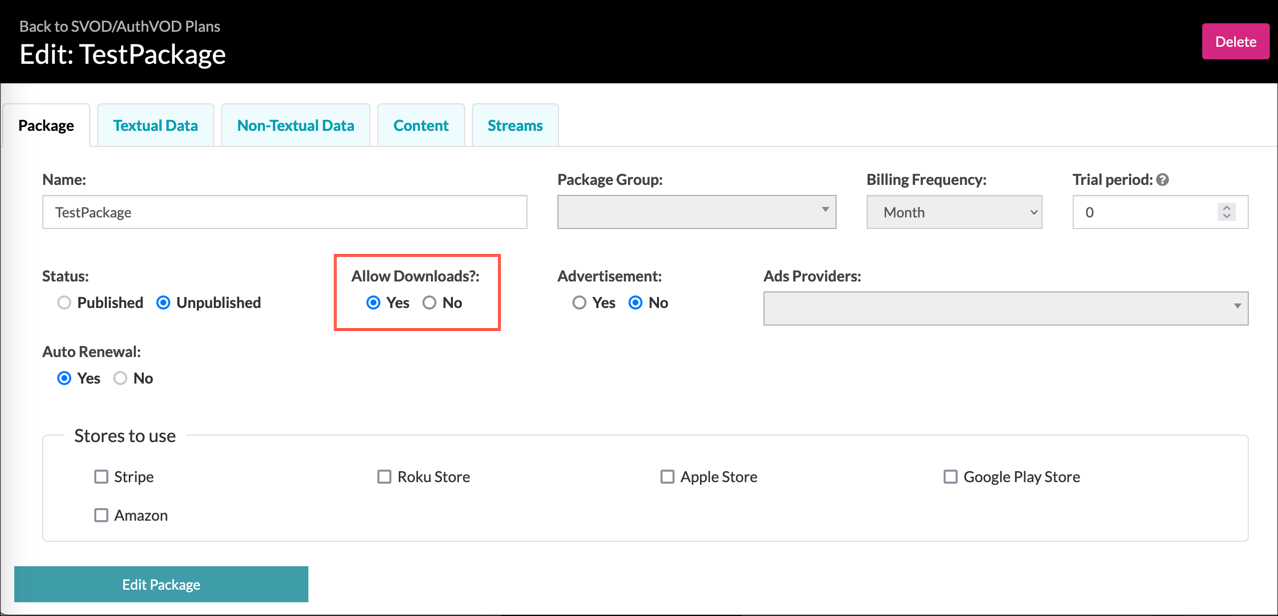Screen dimensions: 1278x616
Task: Open the Package Group dropdown
Action: 696,212
